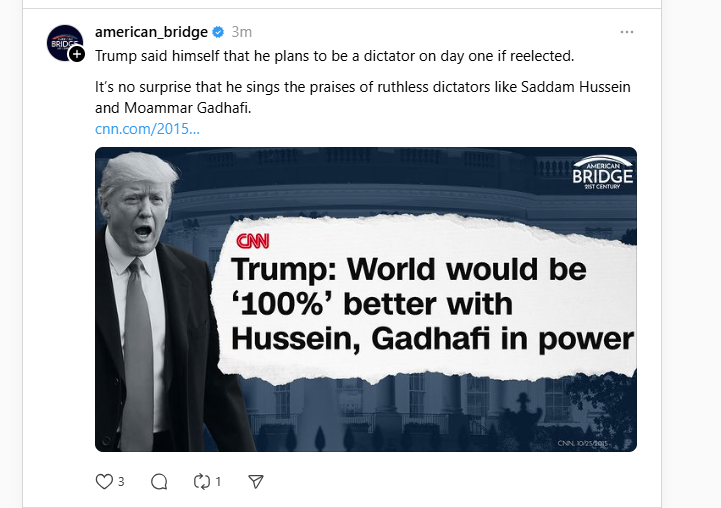
Task: Repost using the circular arrows icon
Action: point(204,481)
